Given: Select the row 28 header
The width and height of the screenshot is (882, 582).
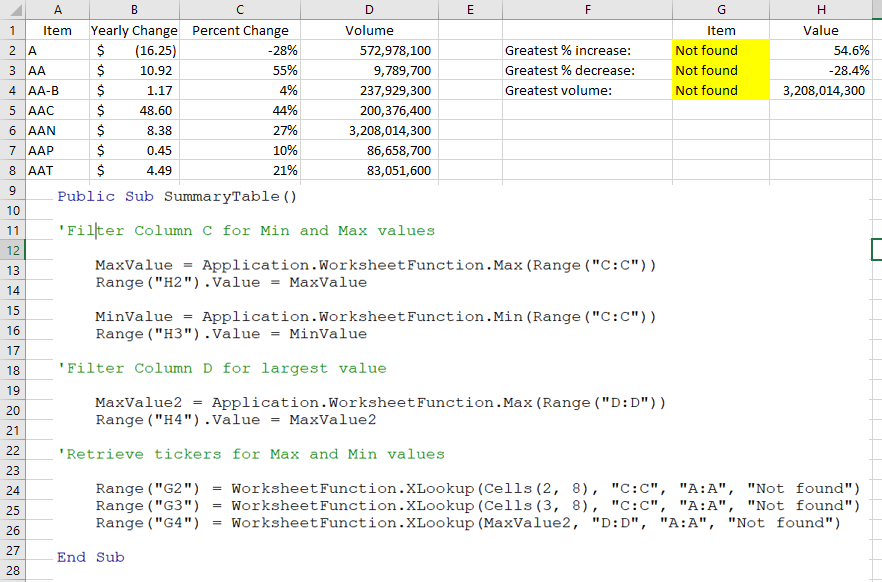Looking at the screenshot, I should [x=12, y=570].
